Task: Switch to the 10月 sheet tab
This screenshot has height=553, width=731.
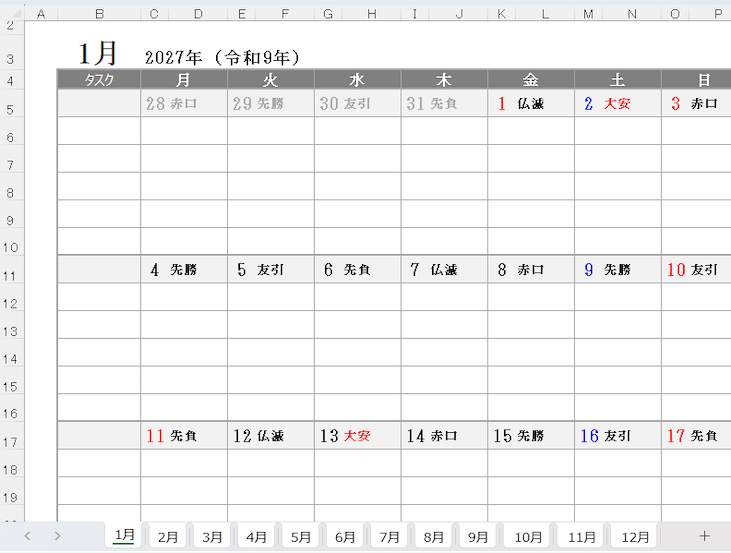Action: (528, 537)
